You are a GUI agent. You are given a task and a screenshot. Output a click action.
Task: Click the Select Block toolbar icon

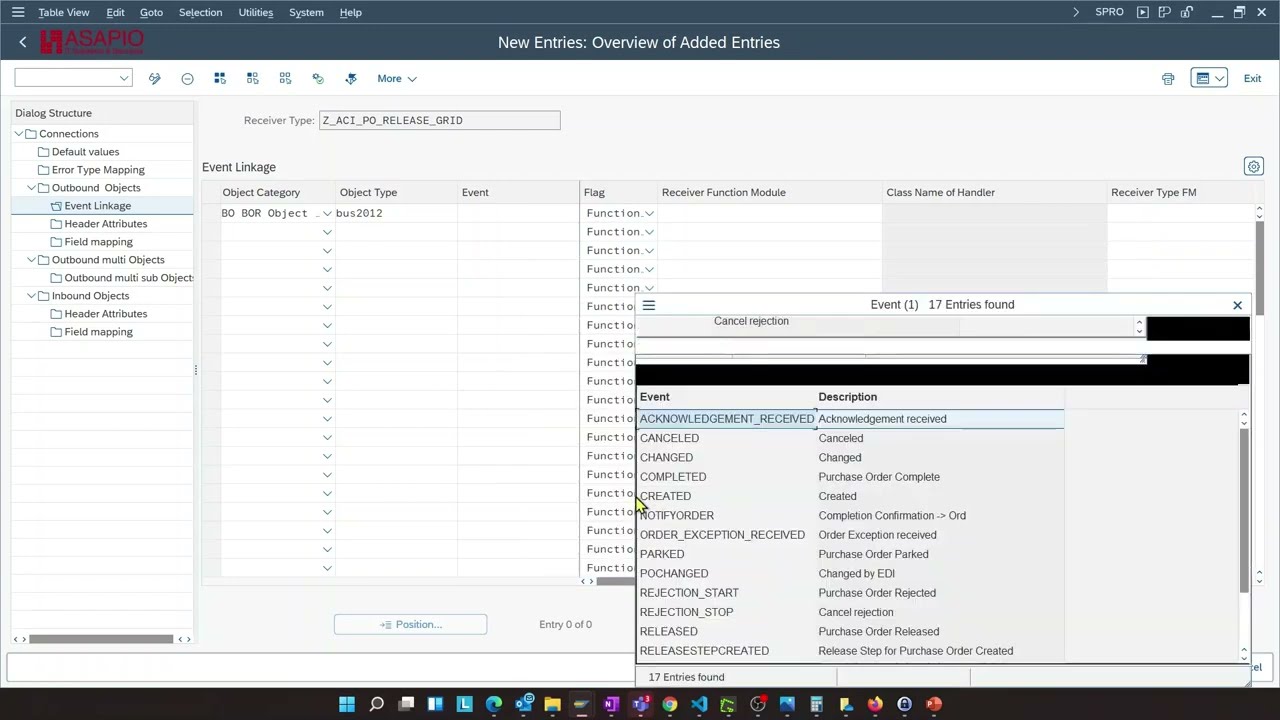tap(252, 78)
